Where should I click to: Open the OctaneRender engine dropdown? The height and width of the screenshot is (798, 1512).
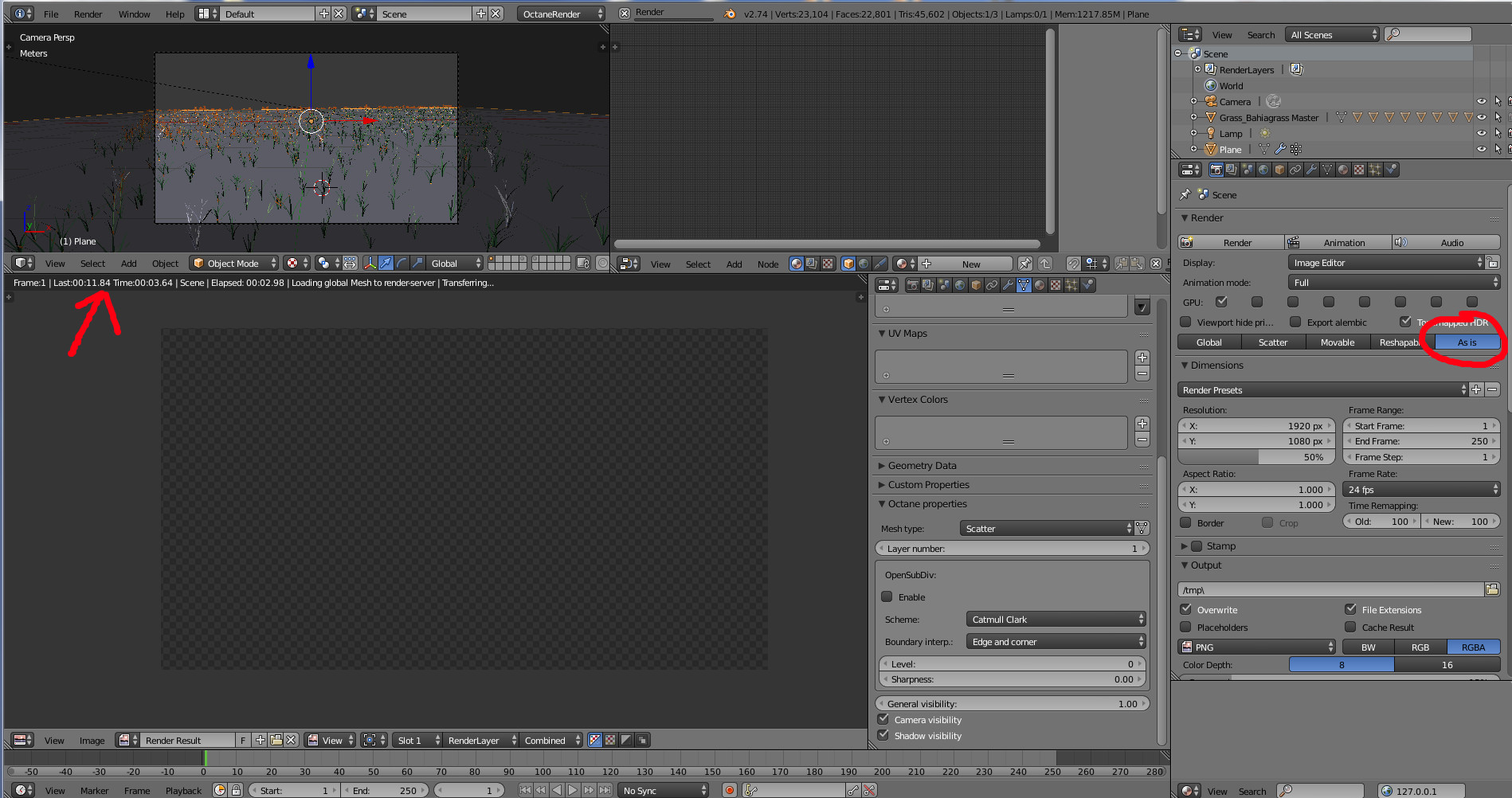tap(561, 14)
